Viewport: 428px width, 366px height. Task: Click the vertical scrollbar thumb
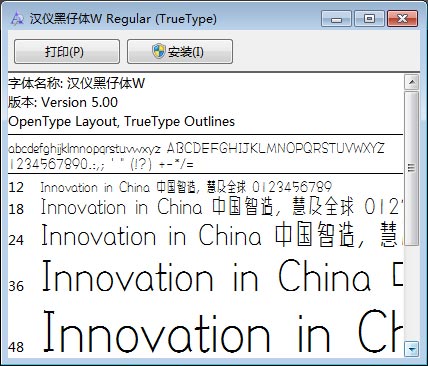click(412, 168)
